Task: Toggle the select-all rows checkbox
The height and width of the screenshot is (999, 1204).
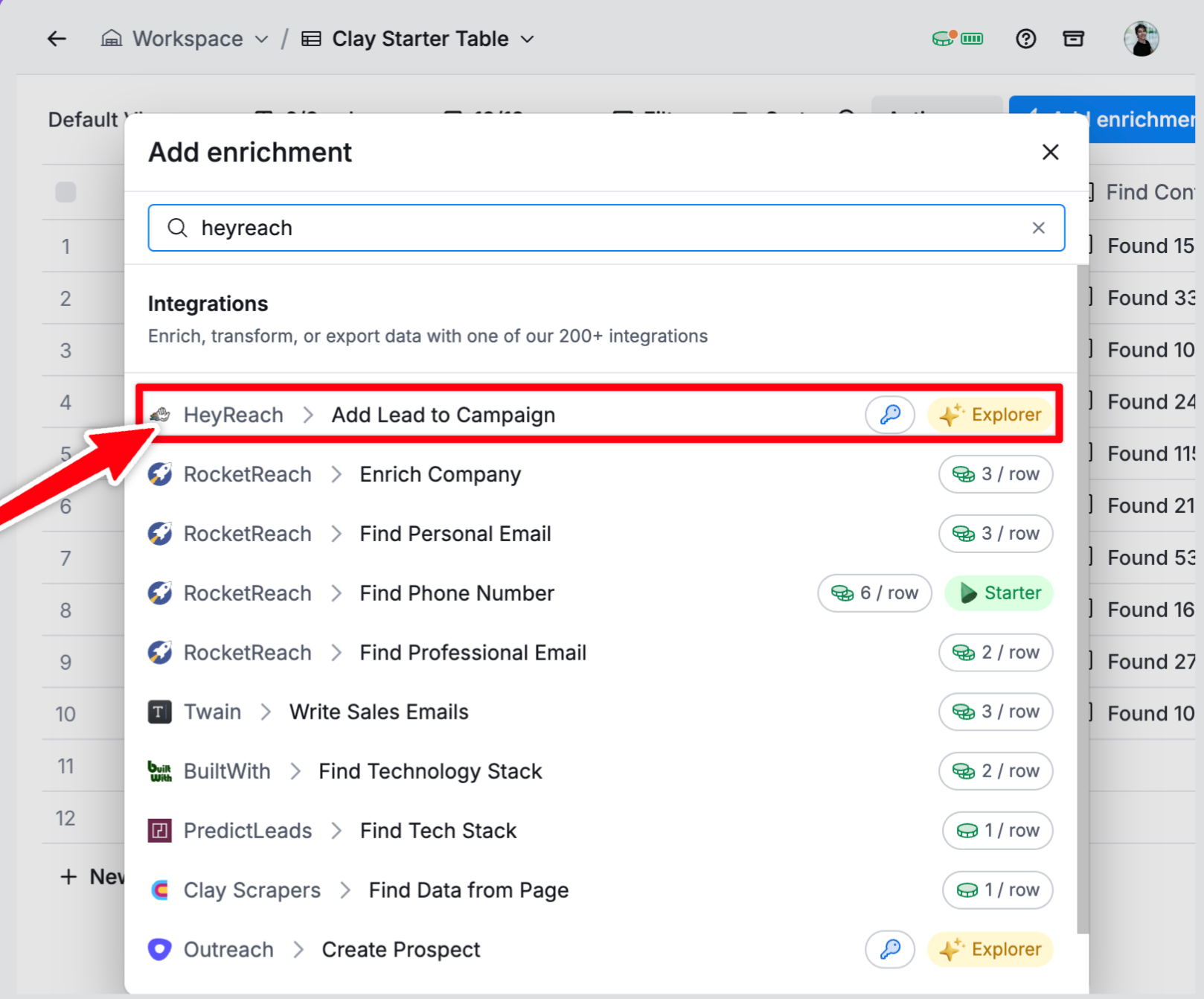Action: (65, 192)
